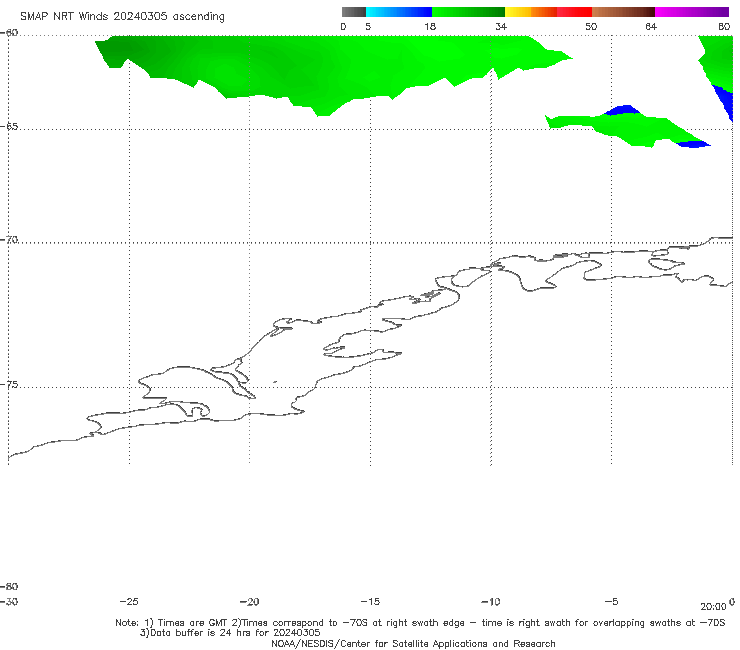
Task: Click the color bar label '5'
Action: (x=368, y=26)
